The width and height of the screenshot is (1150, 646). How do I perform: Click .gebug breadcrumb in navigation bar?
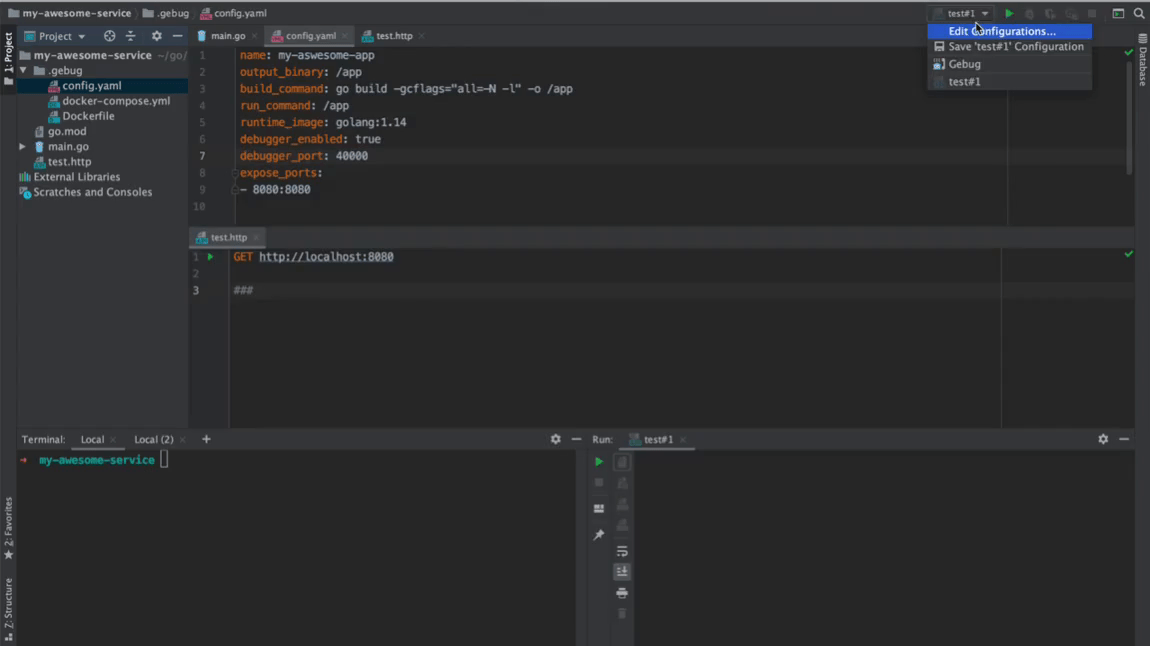166,13
